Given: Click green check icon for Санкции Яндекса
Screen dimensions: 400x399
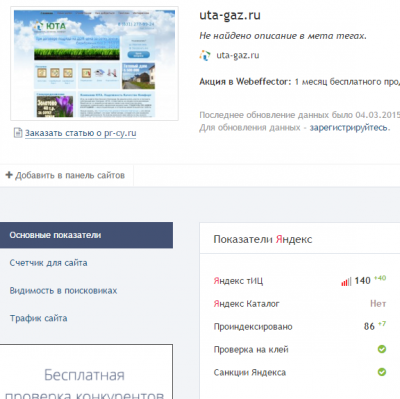Looking at the screenshot, I should coord(382,372).
